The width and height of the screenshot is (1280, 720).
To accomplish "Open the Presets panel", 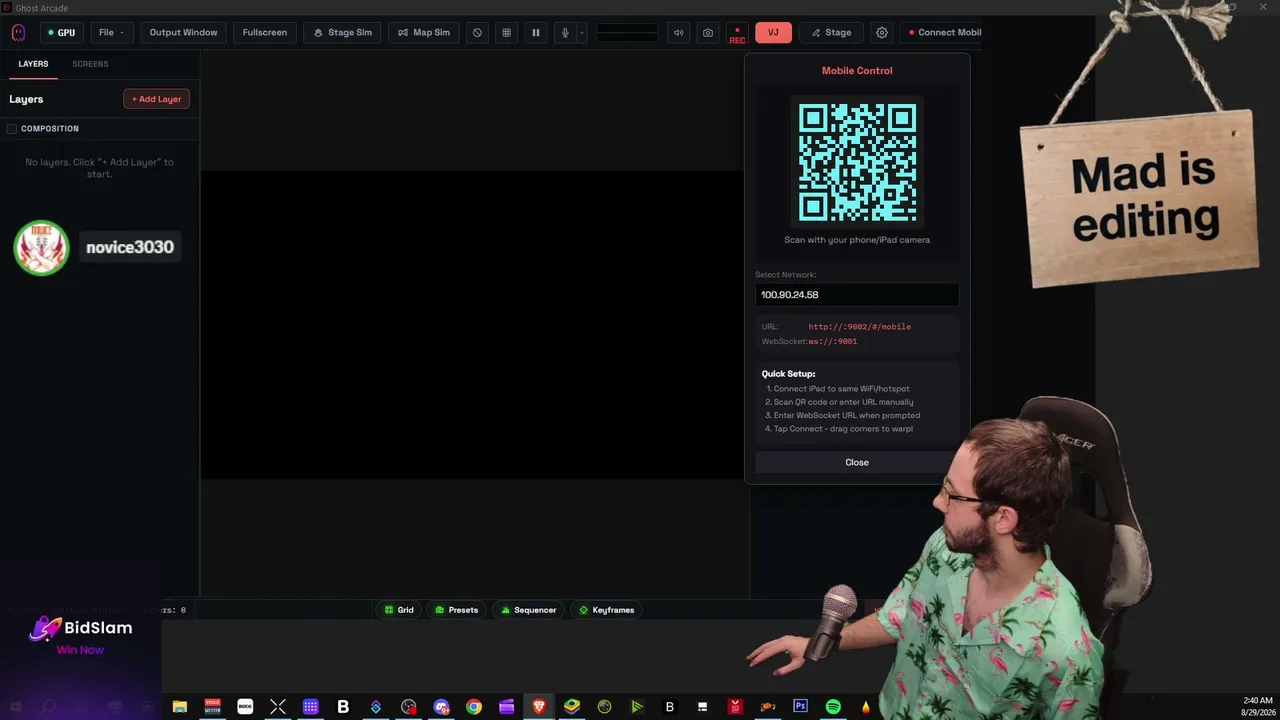I will coord(456,610).
